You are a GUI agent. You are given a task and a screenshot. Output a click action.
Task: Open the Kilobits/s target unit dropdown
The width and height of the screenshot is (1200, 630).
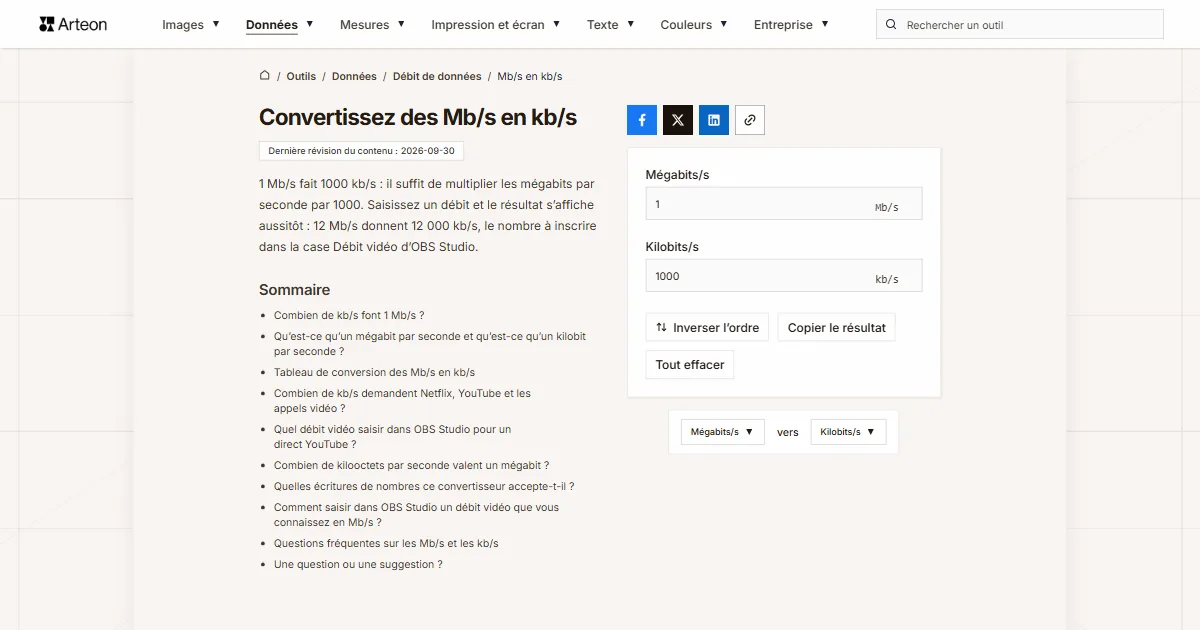(x=848, y=432)
